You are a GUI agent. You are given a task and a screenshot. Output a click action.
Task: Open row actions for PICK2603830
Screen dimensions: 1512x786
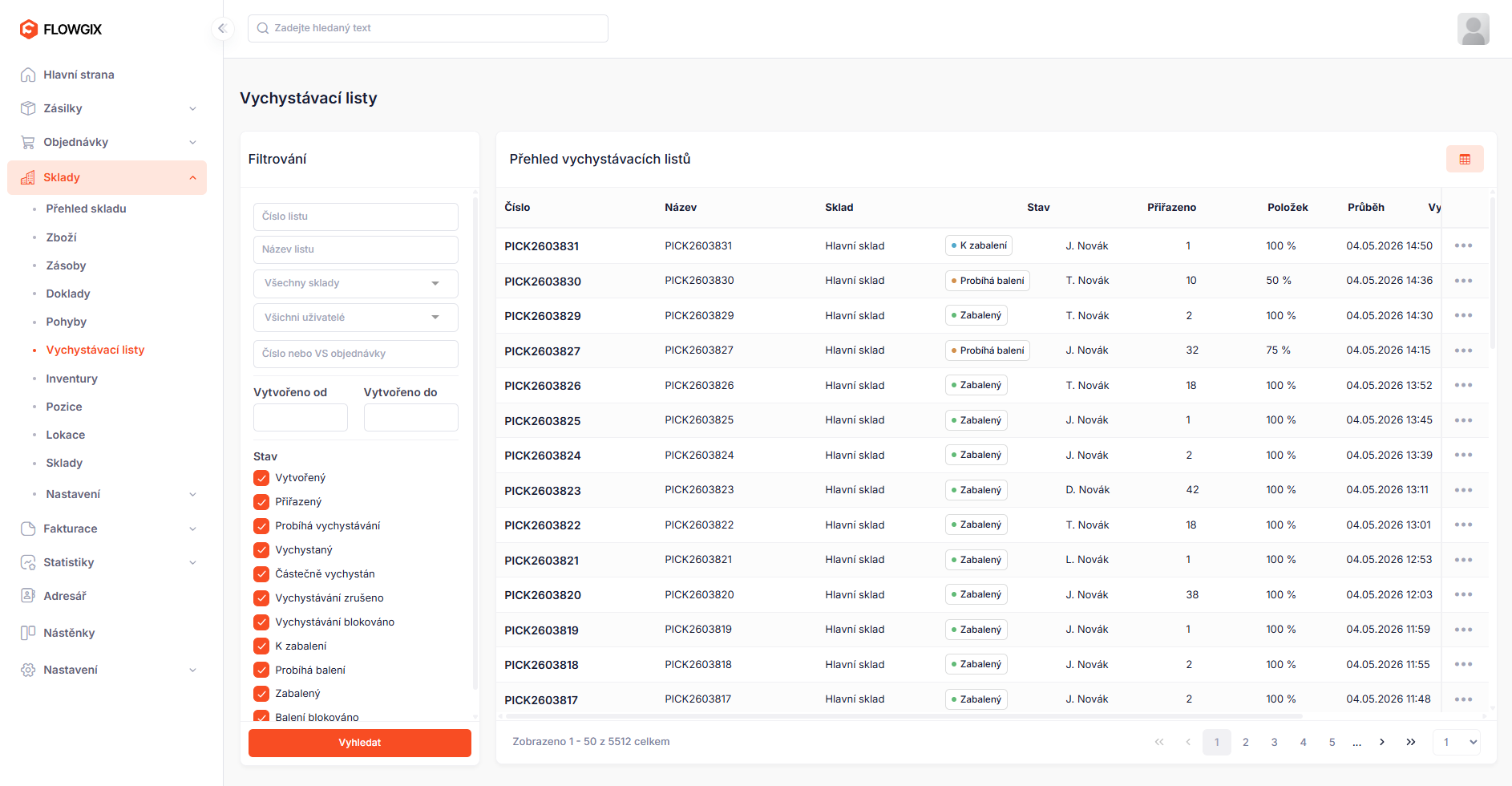(1463, 281)
